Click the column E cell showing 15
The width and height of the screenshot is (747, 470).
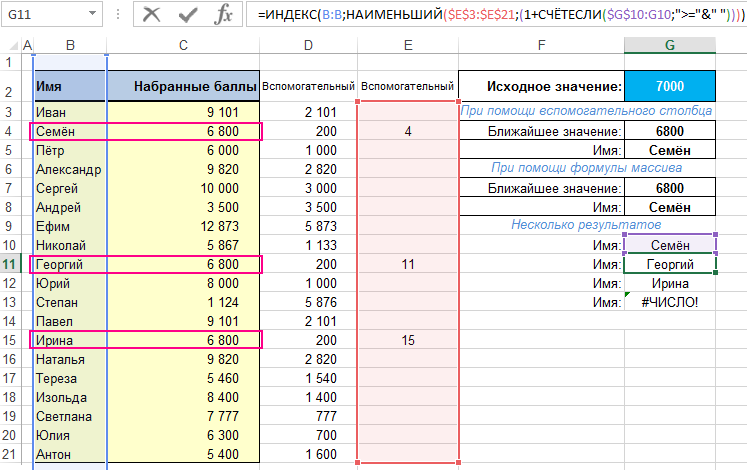(408, 340)
